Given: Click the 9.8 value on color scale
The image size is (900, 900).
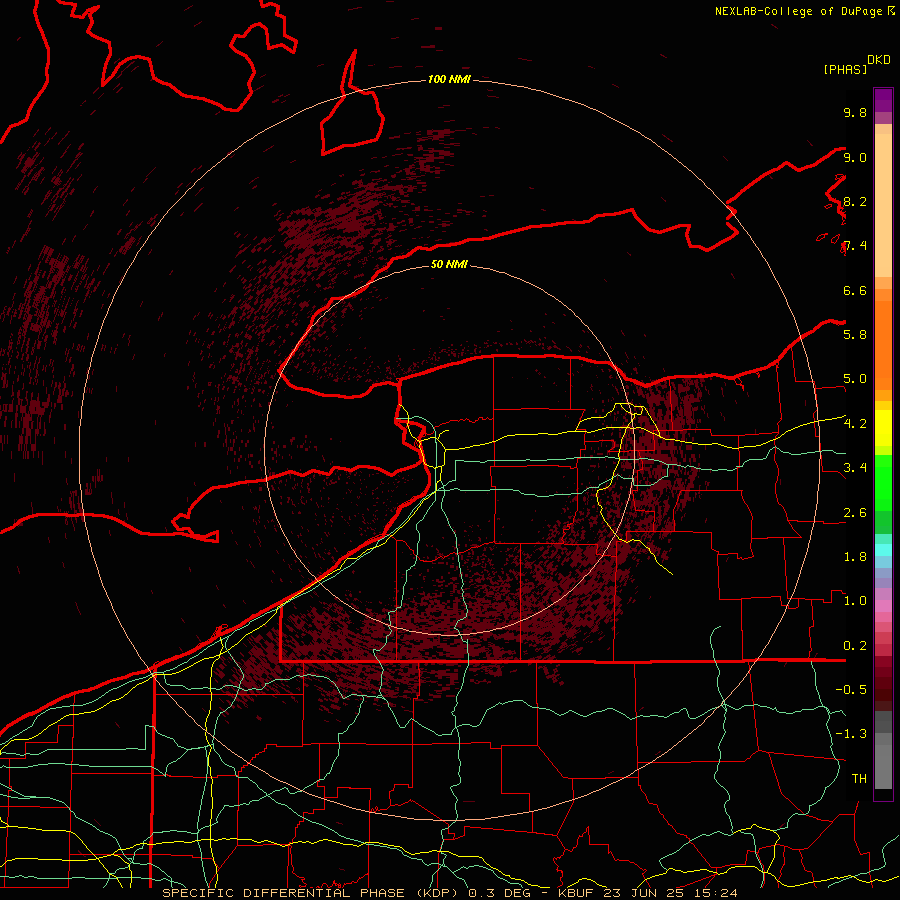Looking at the screenshot, I should pyautogui.click(x=855, y=112).
